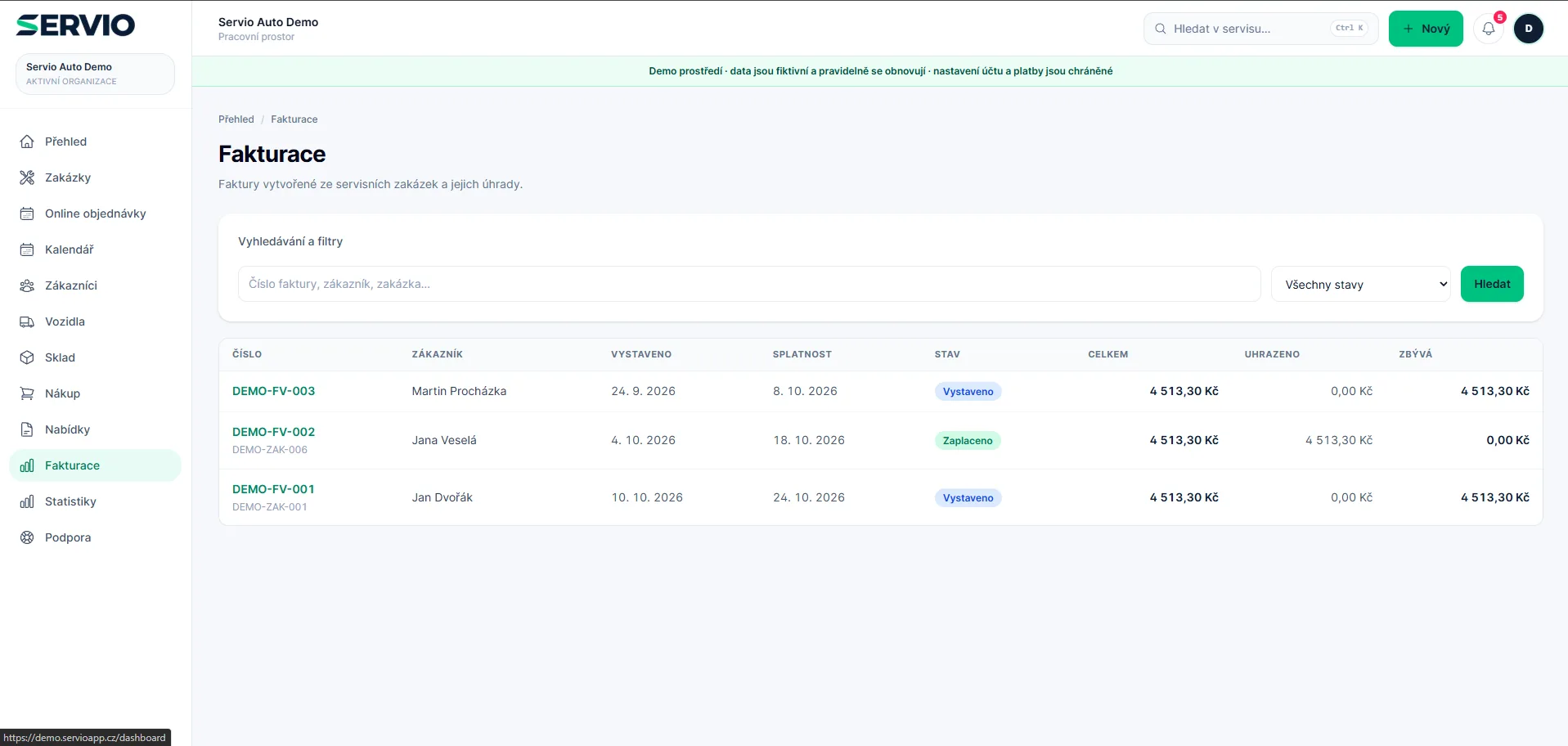This screenshot has height=746, width=1568.
Task: Open Statistiky section in sidebar
Action: 95,501
